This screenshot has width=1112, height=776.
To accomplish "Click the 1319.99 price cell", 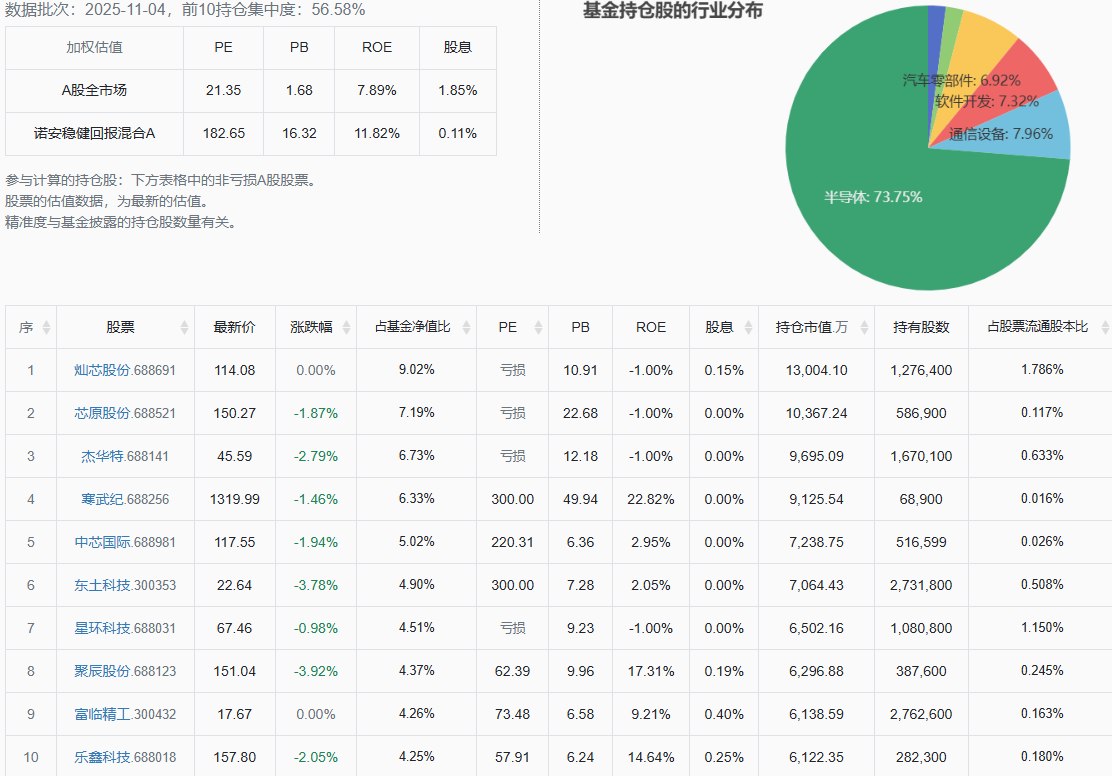I will point(235,499).
